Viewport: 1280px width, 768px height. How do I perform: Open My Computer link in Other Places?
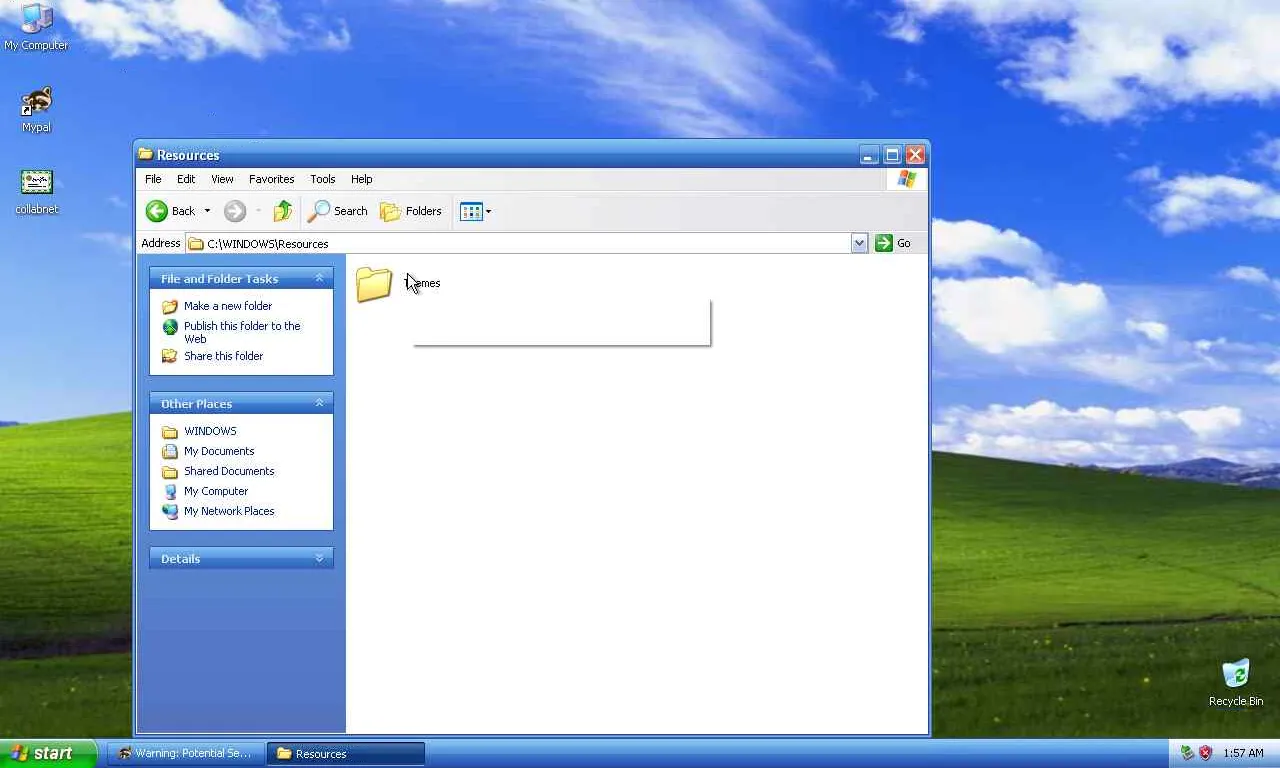pos(216,491)
